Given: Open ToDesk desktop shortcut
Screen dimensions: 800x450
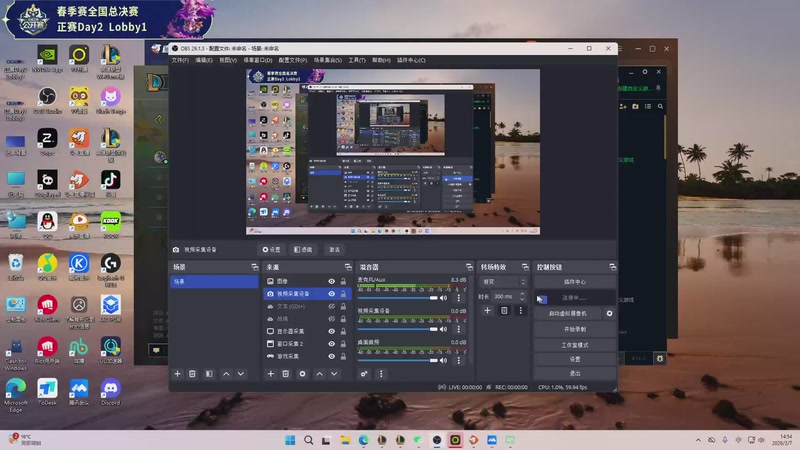Looking at the screenshot, I should point(47,392).
